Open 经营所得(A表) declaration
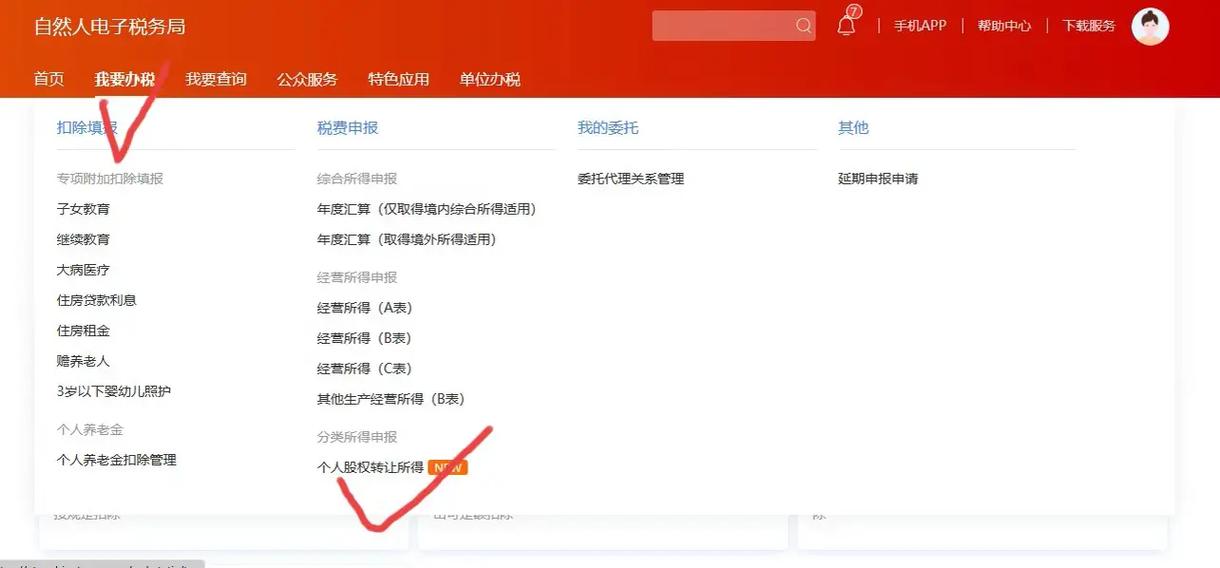Image resolution: width=1220 pixels, height=568 pixels. [365, 308]
